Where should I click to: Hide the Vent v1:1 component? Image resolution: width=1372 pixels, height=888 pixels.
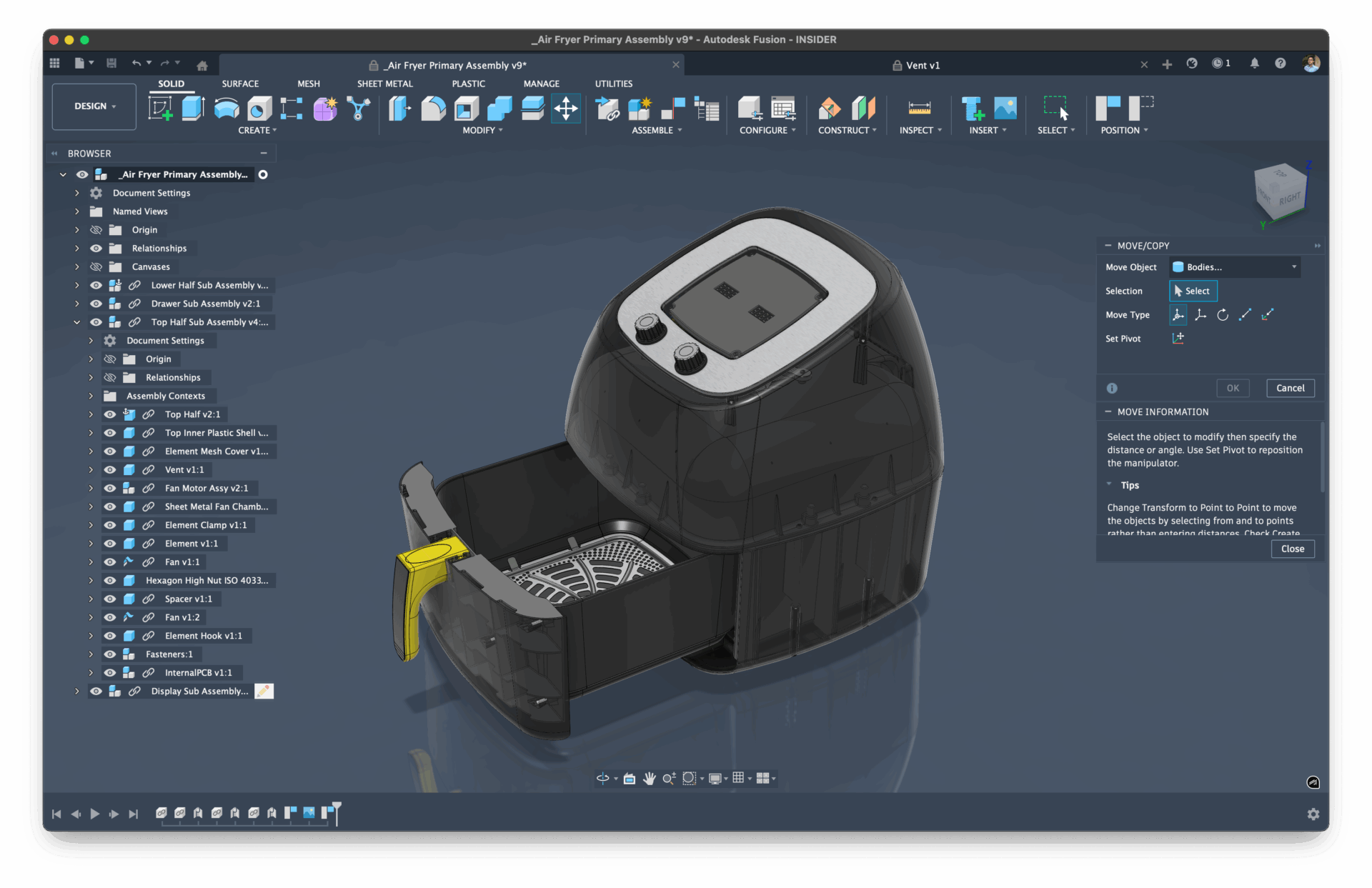pos(110,470)
